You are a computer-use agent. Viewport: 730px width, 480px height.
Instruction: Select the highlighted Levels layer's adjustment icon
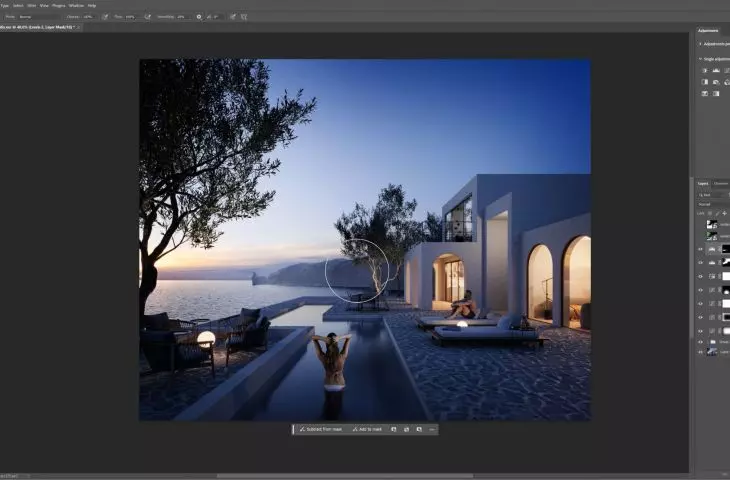(x=712, y=250)
